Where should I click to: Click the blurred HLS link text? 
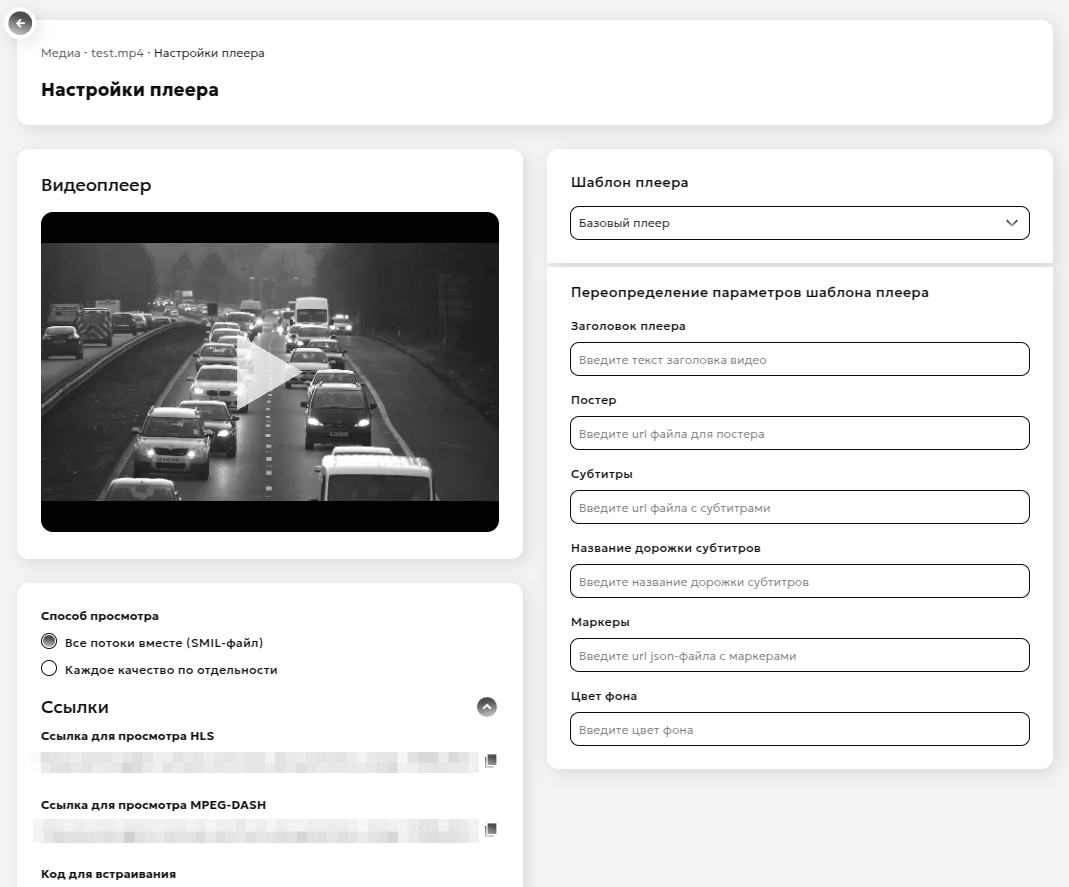(x=258, y=762)
